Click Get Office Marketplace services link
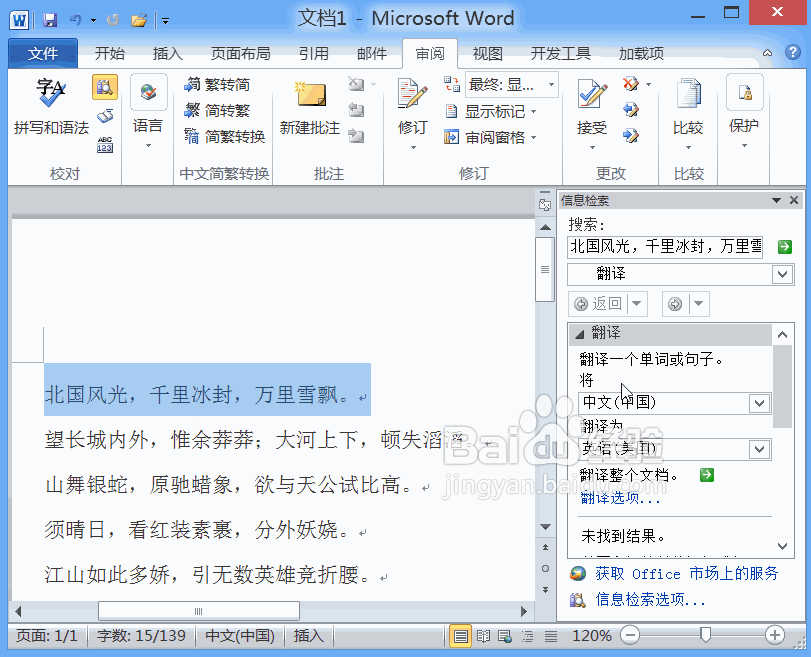 pos(686,573)
